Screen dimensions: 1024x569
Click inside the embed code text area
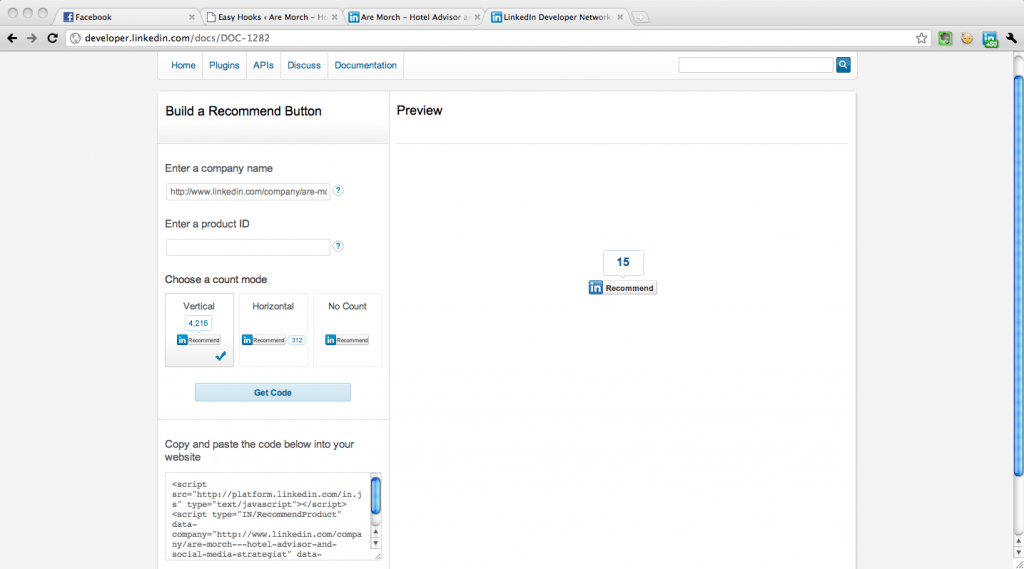(x=268, y=516)
